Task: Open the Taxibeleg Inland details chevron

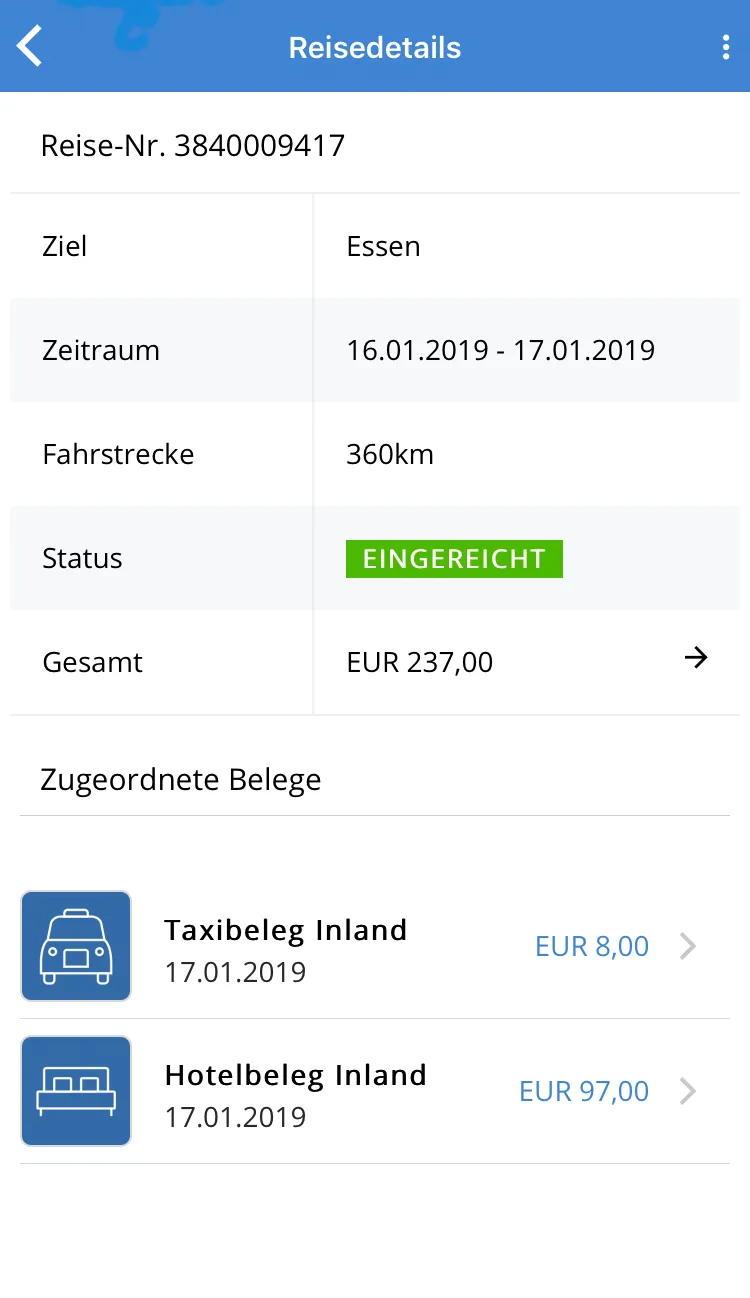Action: tap(688, 945)
